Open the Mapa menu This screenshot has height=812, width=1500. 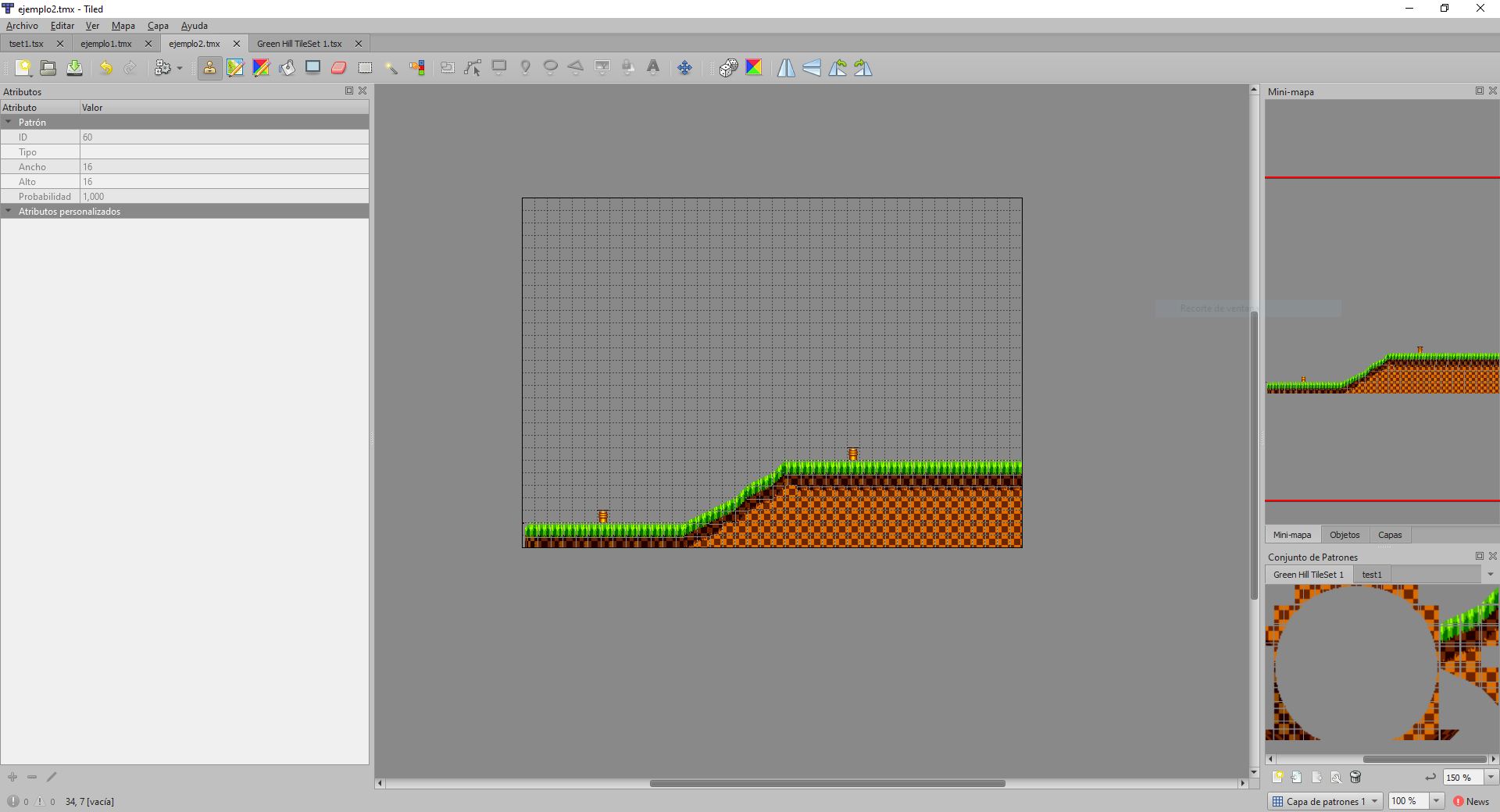tap(123, 26)
